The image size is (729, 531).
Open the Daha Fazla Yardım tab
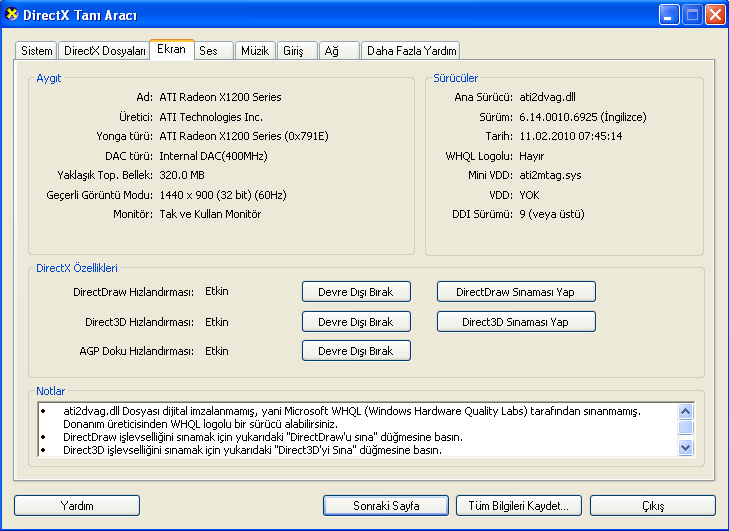(411, 51)
